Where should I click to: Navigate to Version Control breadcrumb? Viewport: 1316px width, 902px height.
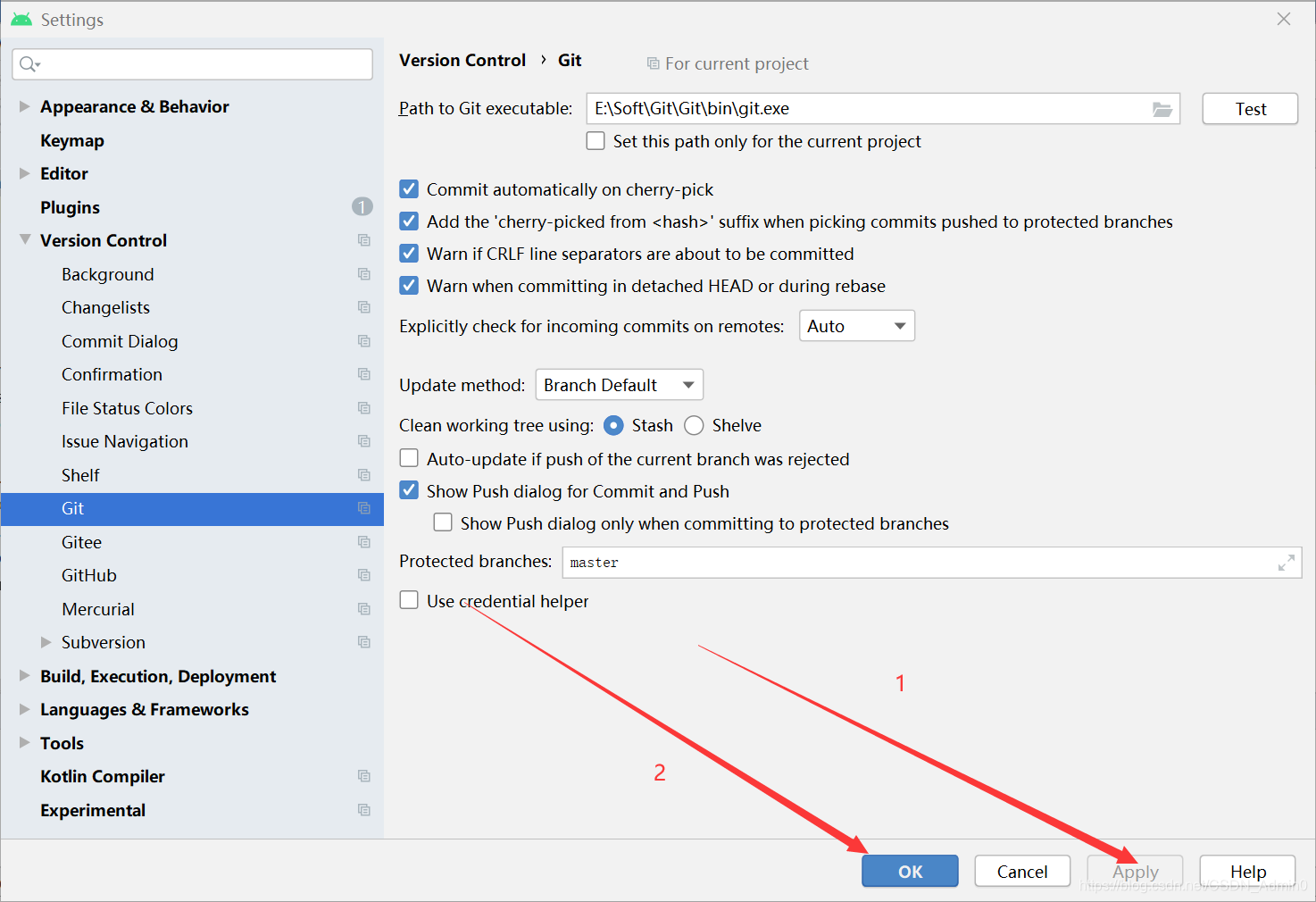point(462,60)
